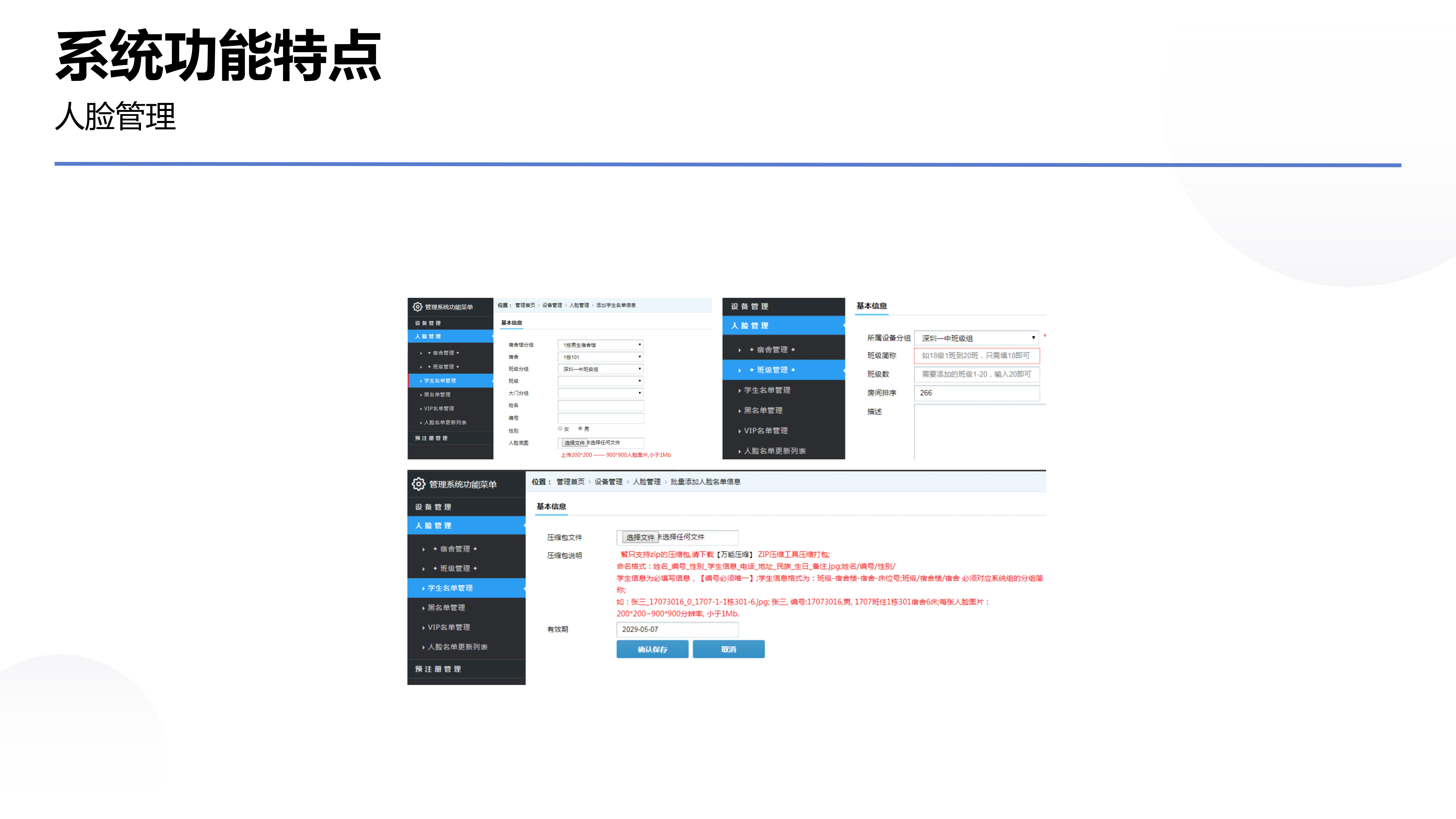1456x819 pixels.
Task: Click 添加学生名单信息 breadcrumb text
Action: pyautogui.click(x=616, y=305)
